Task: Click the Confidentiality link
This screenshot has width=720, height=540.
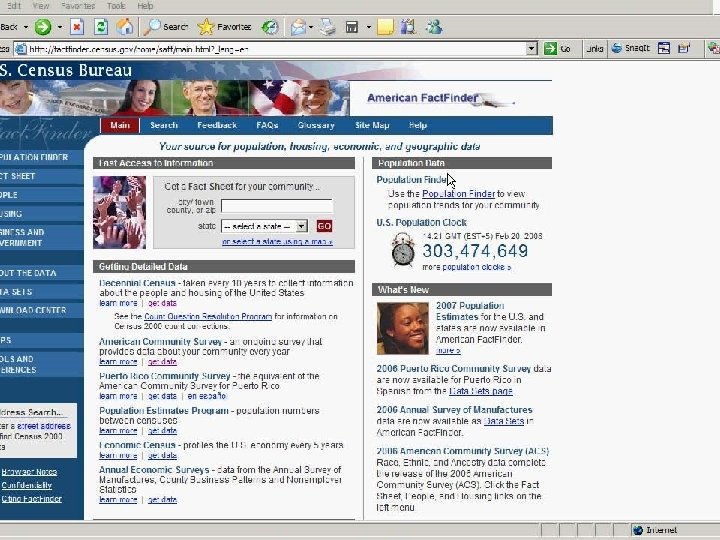Action: click(26, 485)
